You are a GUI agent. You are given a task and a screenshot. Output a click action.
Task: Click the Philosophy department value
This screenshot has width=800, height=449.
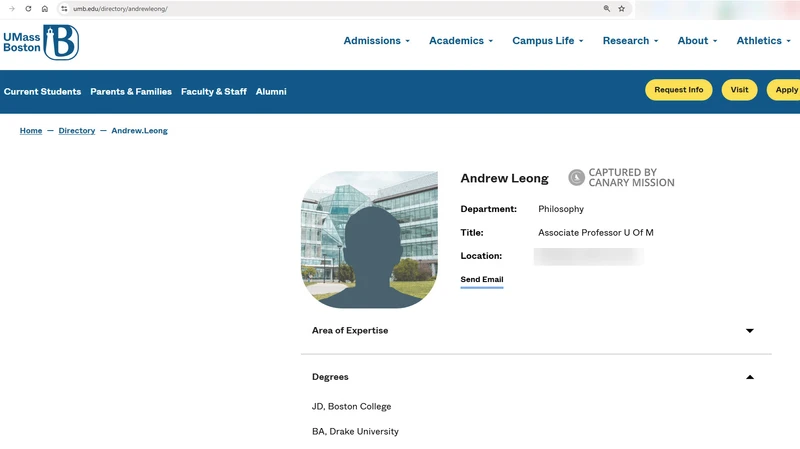(561, 209)
